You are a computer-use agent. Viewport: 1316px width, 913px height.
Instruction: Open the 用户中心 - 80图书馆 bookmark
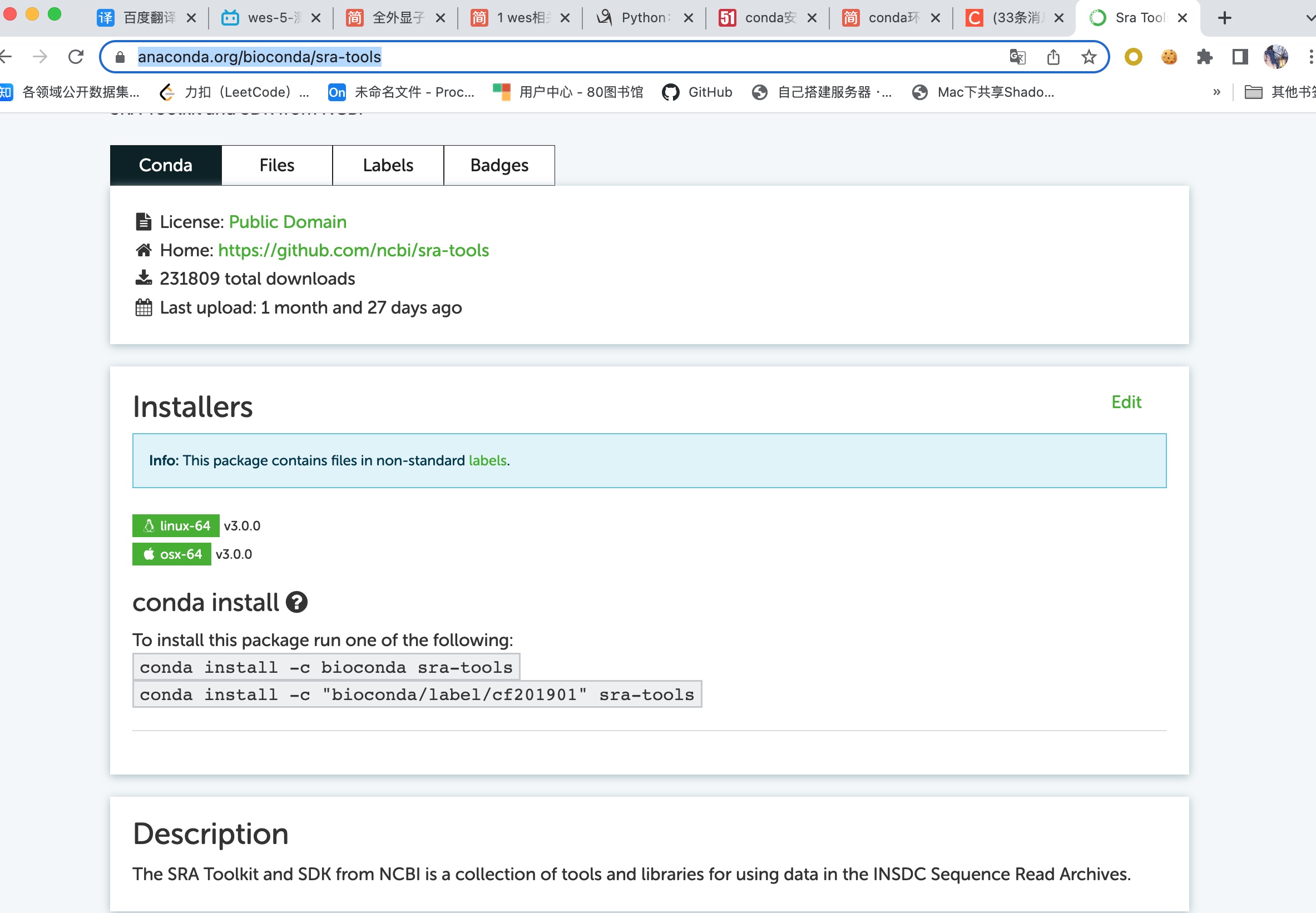pos(568,92)
